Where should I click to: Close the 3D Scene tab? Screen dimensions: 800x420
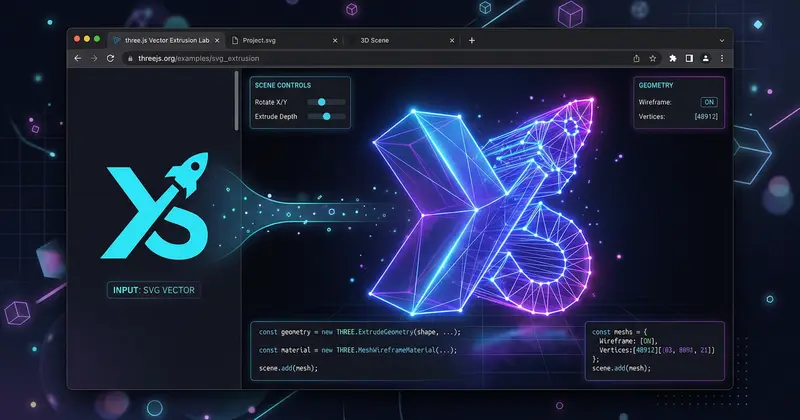tap(452, 40)
